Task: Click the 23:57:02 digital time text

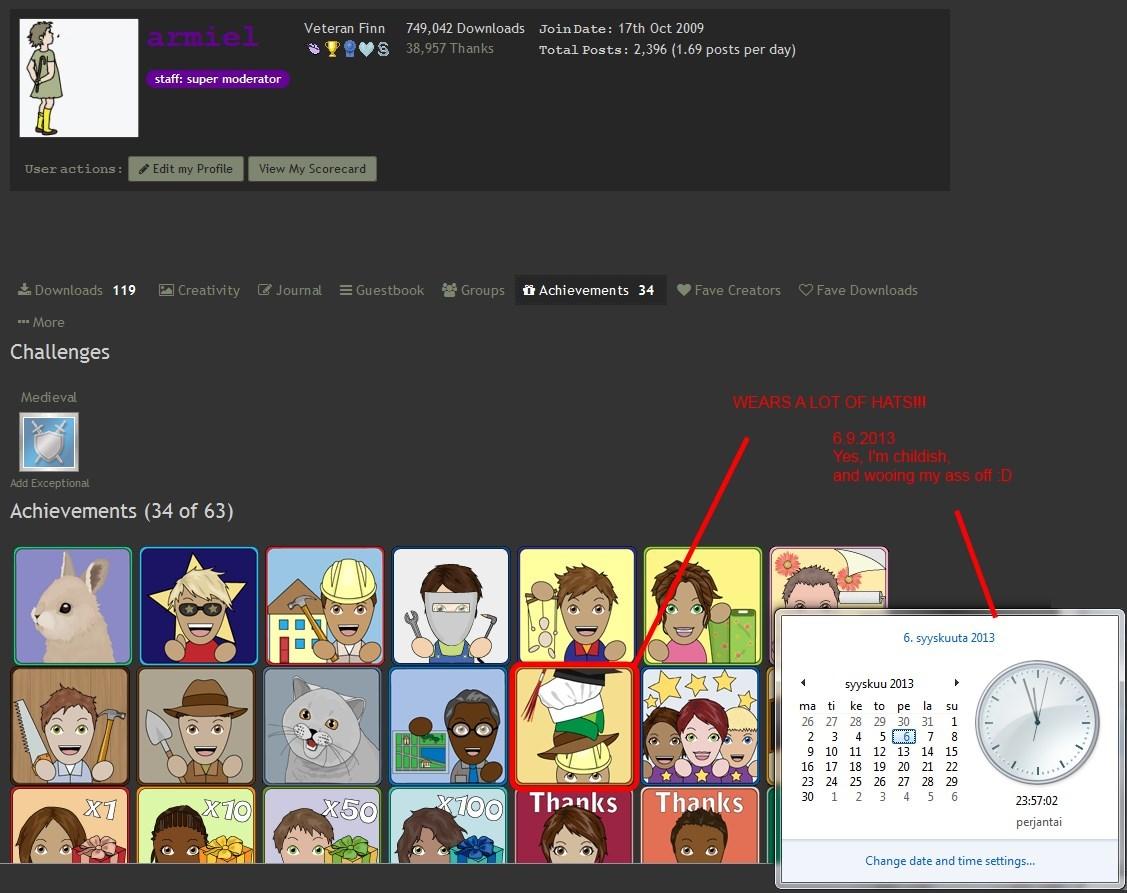Action: (x=1036, y=800)
